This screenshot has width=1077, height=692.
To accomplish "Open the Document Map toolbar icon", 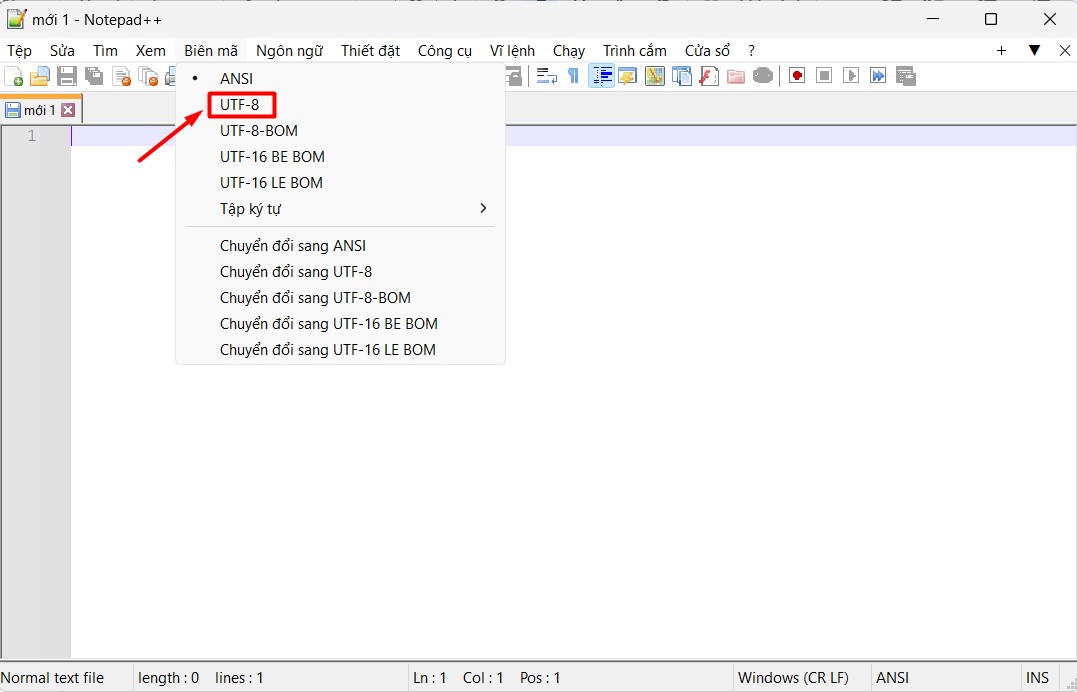I will pos(655,76).
